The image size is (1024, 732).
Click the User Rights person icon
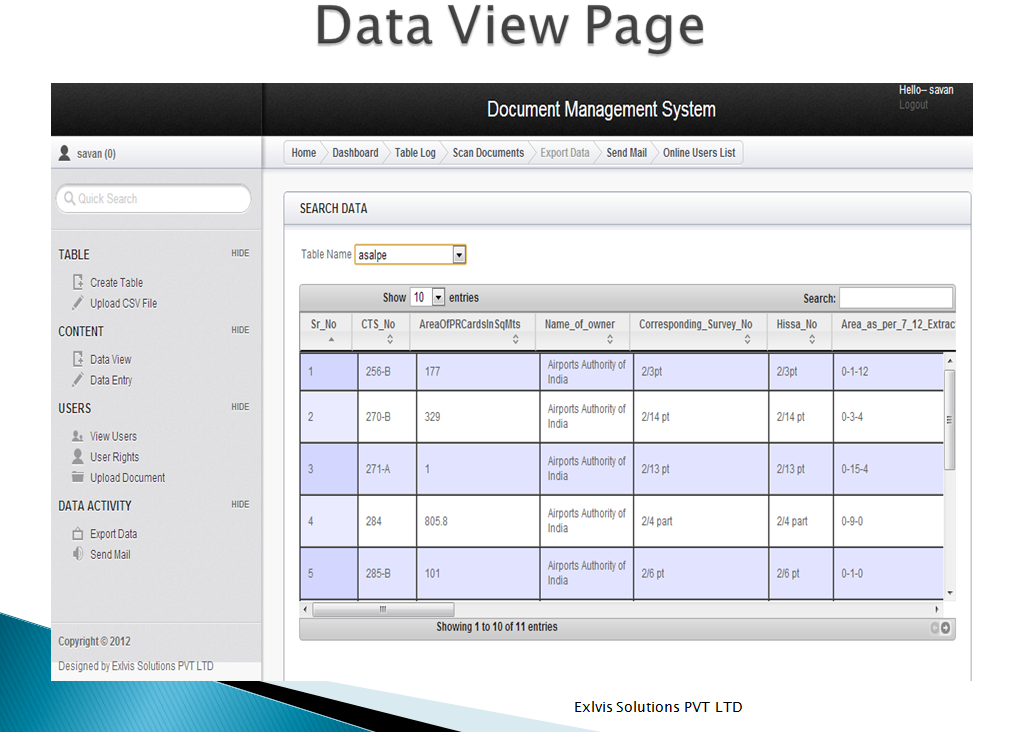point(77,456)
